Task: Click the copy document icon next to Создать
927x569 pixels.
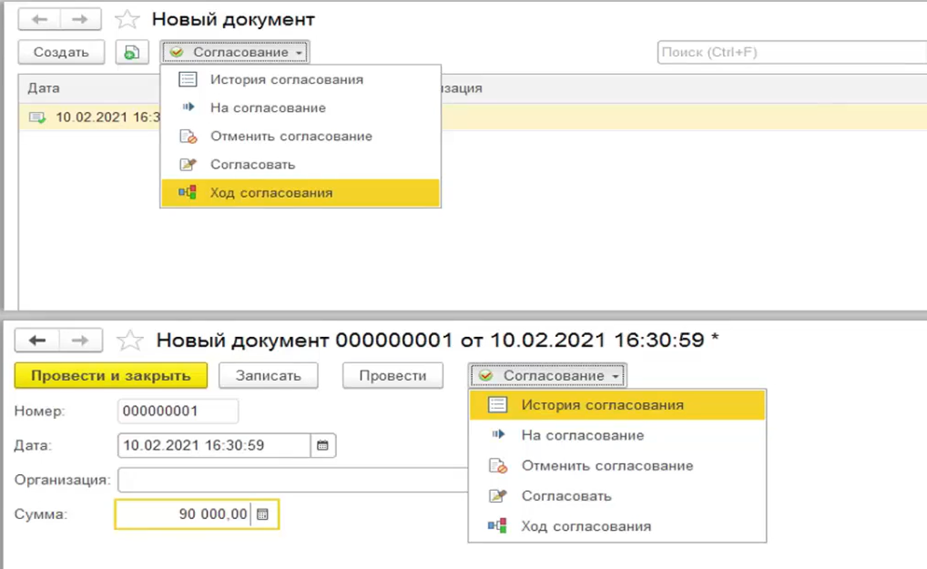Action: click(132, 52)
